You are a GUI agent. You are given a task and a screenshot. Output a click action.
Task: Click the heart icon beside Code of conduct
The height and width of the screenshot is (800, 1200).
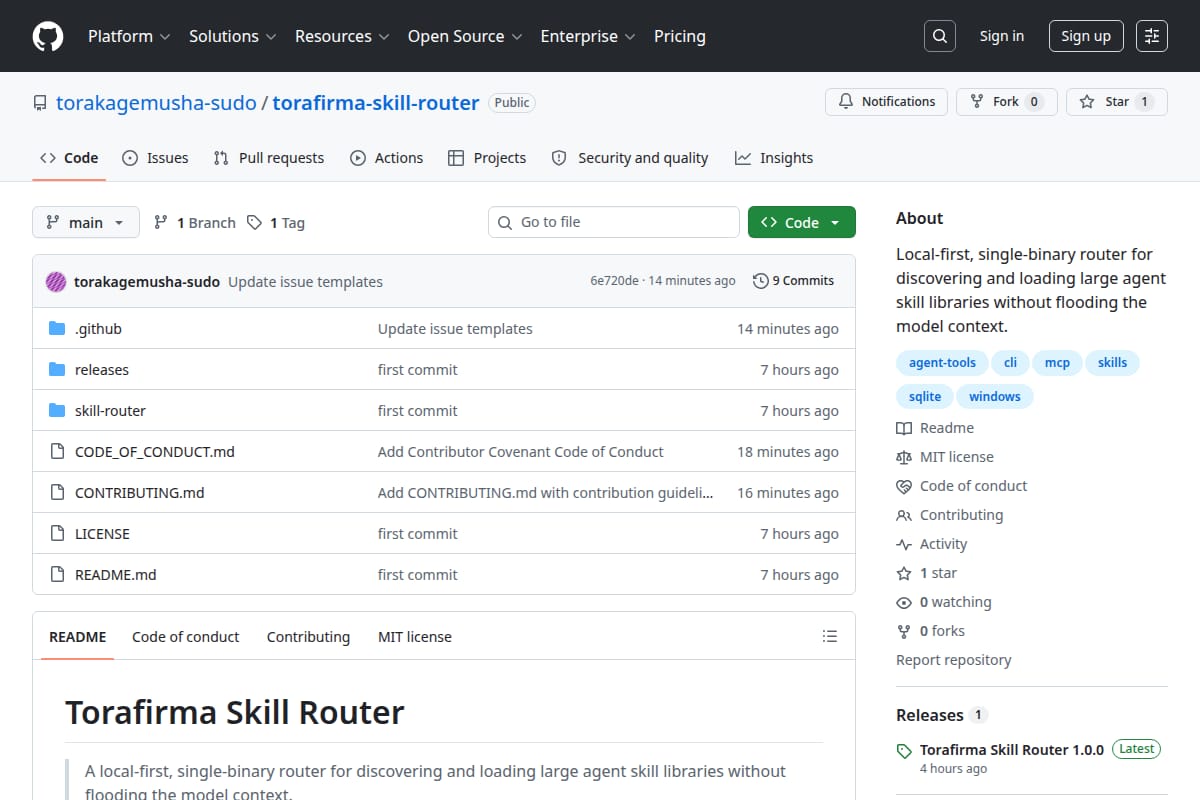point(904,486)
